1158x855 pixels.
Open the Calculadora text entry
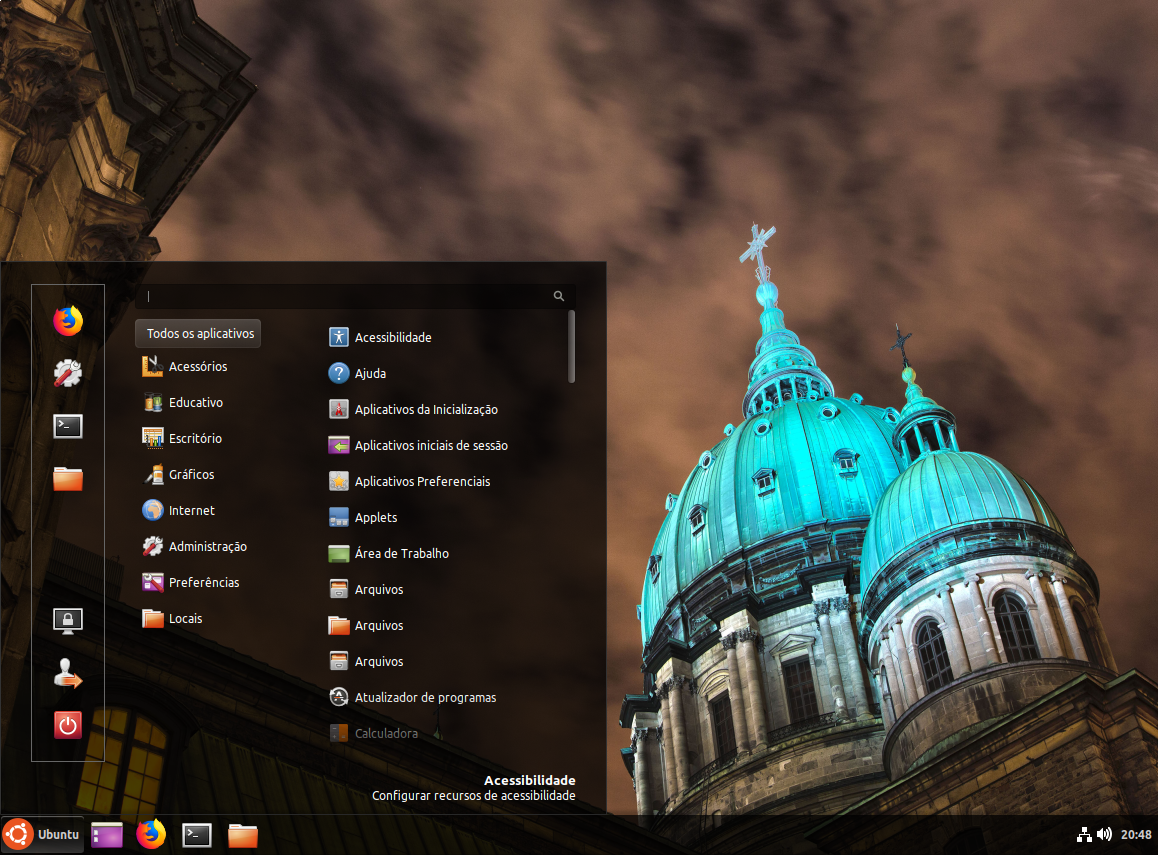(386, 733)
